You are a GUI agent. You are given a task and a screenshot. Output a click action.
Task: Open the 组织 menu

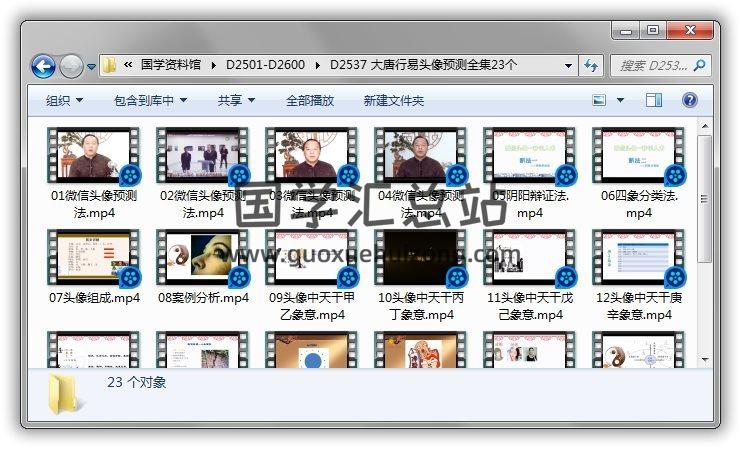(64, 101)
